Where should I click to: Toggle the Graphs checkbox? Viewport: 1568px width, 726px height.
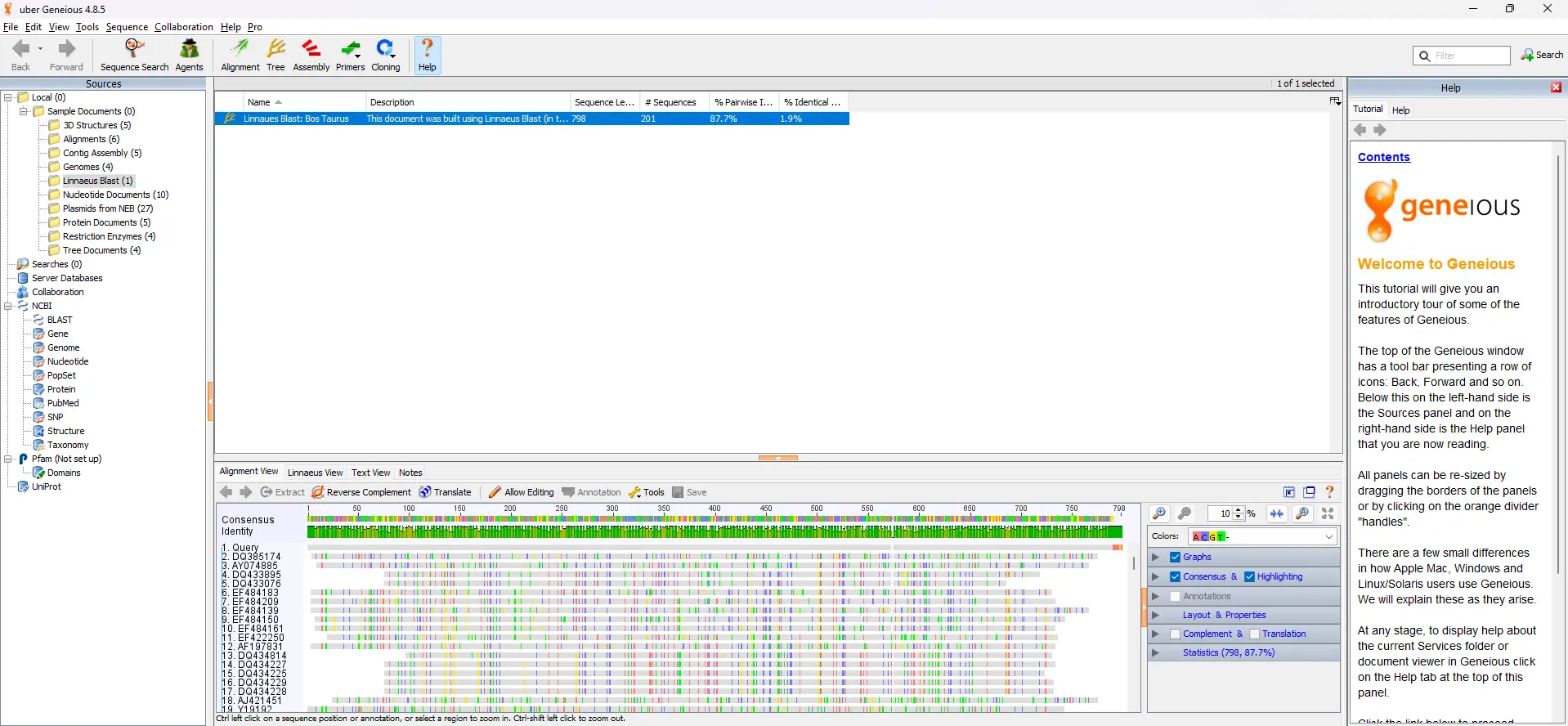pos(1175,557)
